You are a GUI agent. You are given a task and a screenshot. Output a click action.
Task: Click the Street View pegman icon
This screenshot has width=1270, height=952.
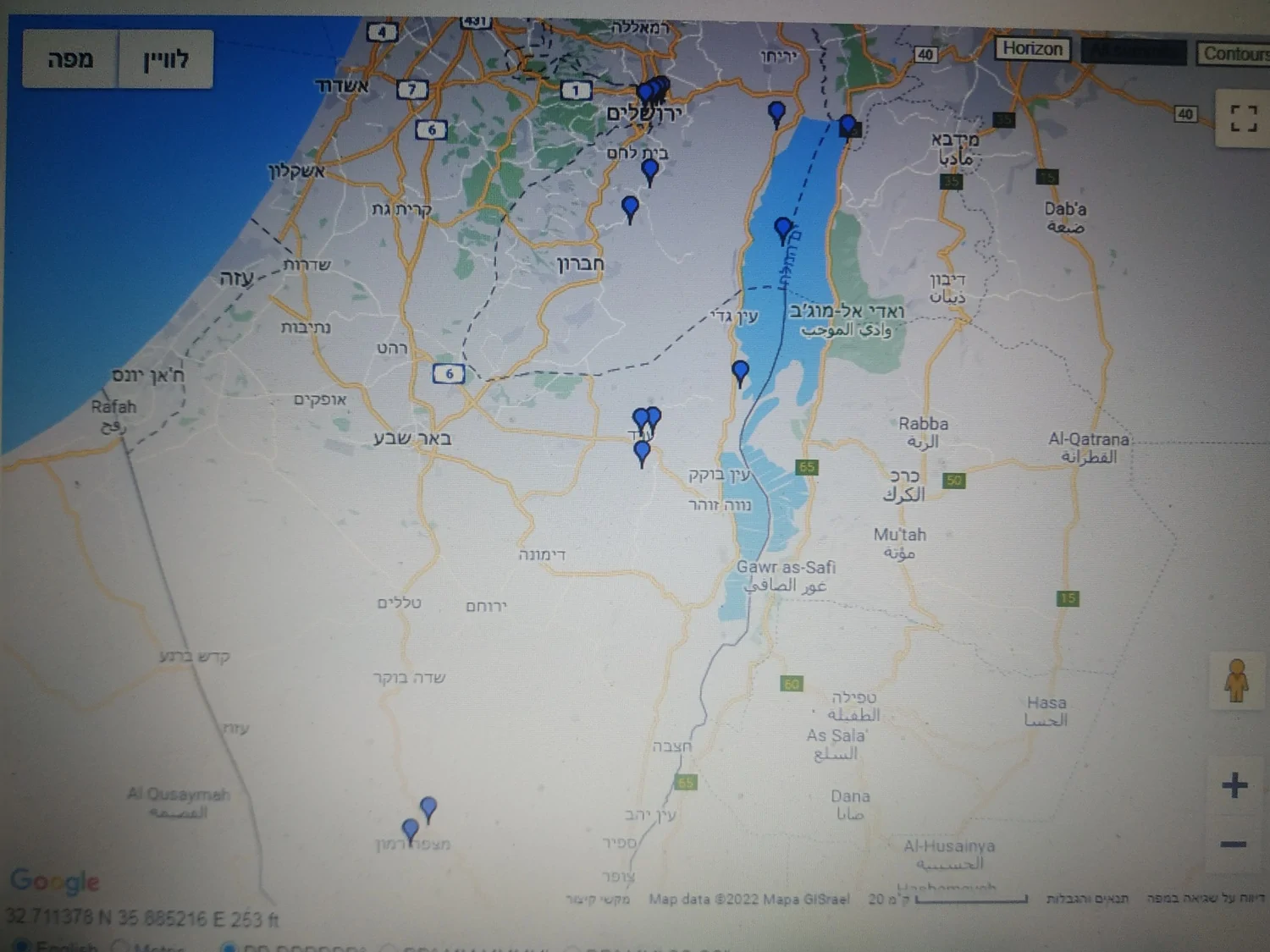tap(1236, 680)
